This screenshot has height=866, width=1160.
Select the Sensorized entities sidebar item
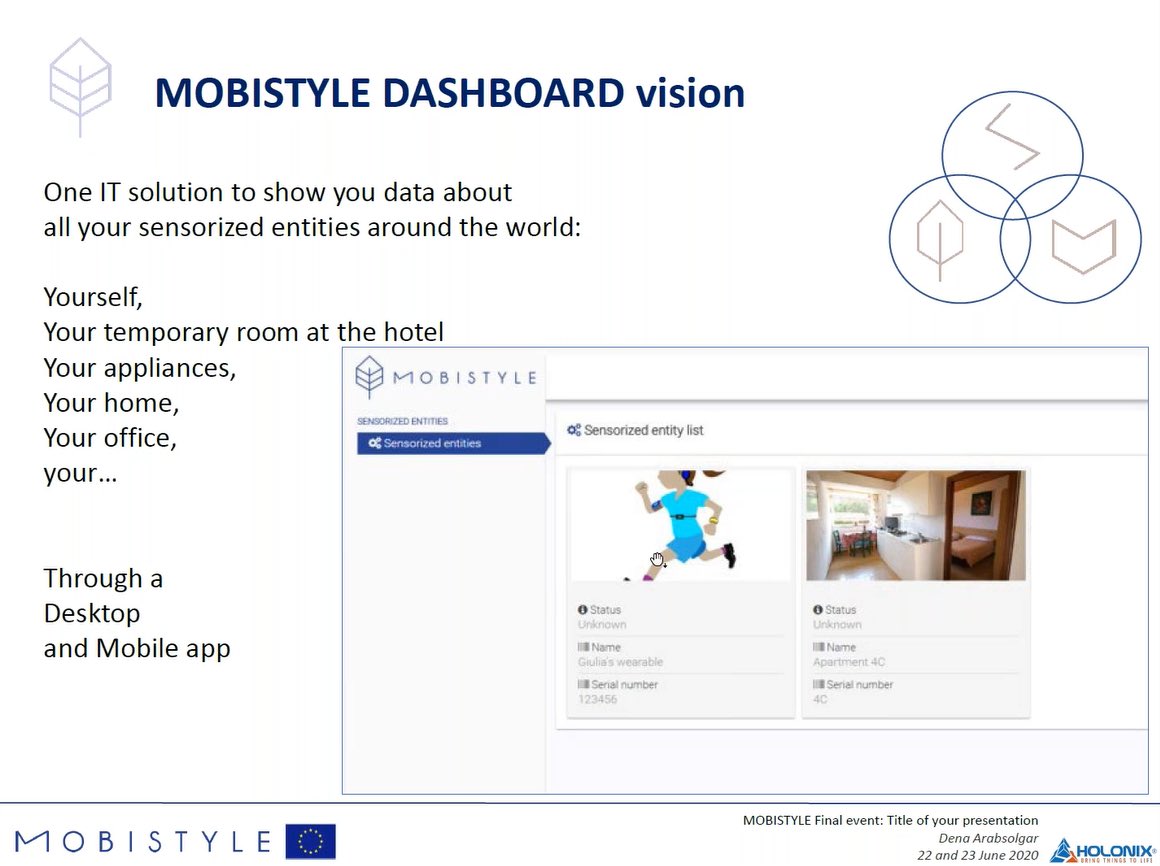pos(453,444)
